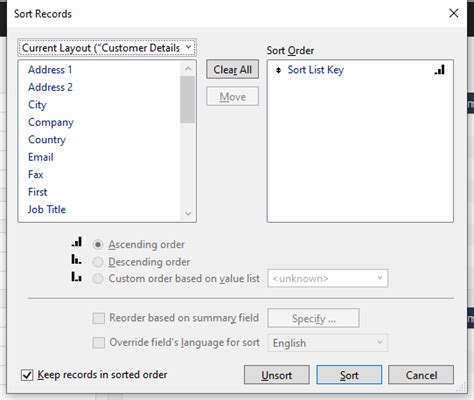
Task: Select the Email field
Action: [41, 157]
